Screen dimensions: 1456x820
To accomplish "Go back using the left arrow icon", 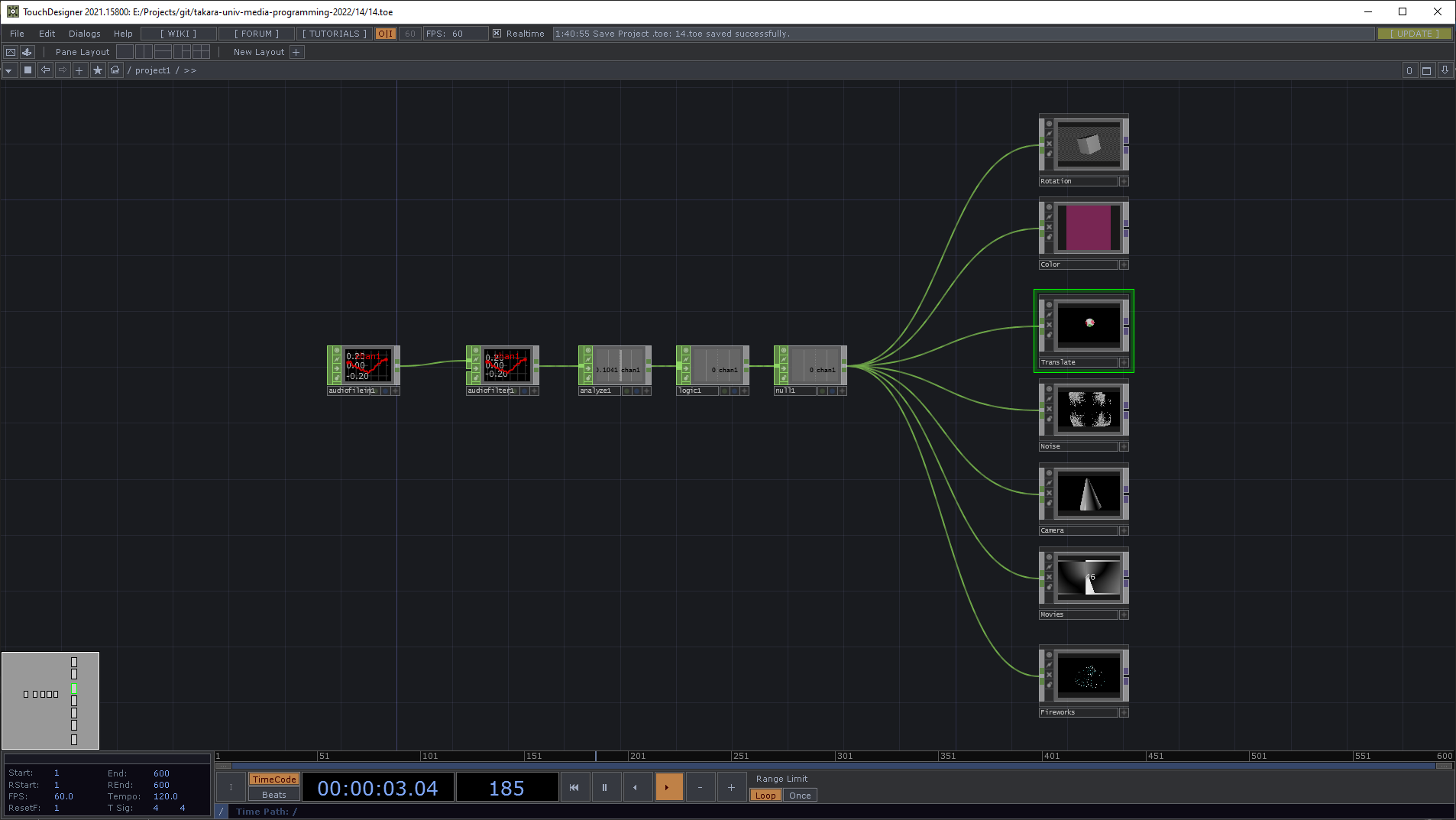I will point(46,70).
